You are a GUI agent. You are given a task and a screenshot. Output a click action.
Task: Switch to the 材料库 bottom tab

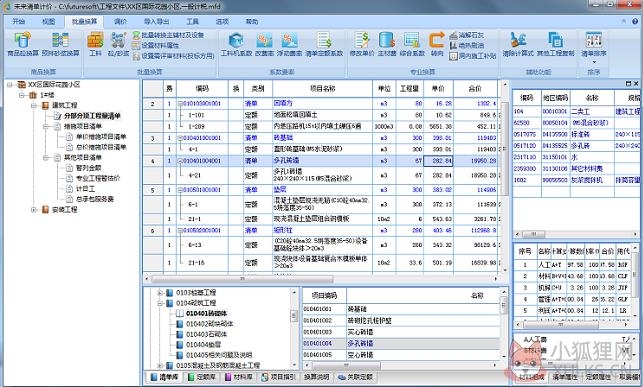coord(239,377)
